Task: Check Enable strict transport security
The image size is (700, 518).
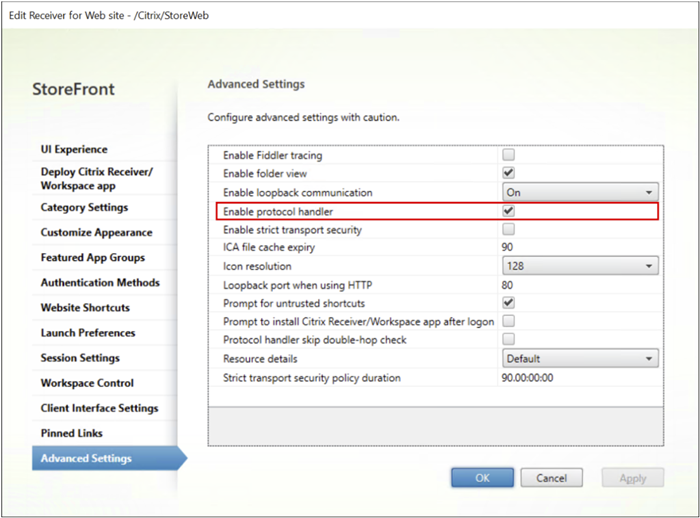Action: point(508,230)
